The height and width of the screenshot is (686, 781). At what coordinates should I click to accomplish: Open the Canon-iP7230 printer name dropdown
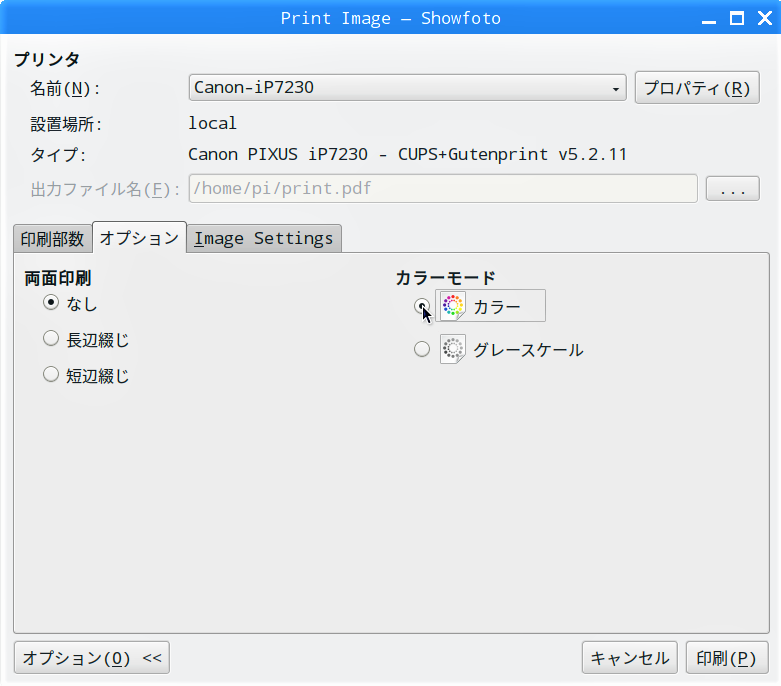[407, 88]
